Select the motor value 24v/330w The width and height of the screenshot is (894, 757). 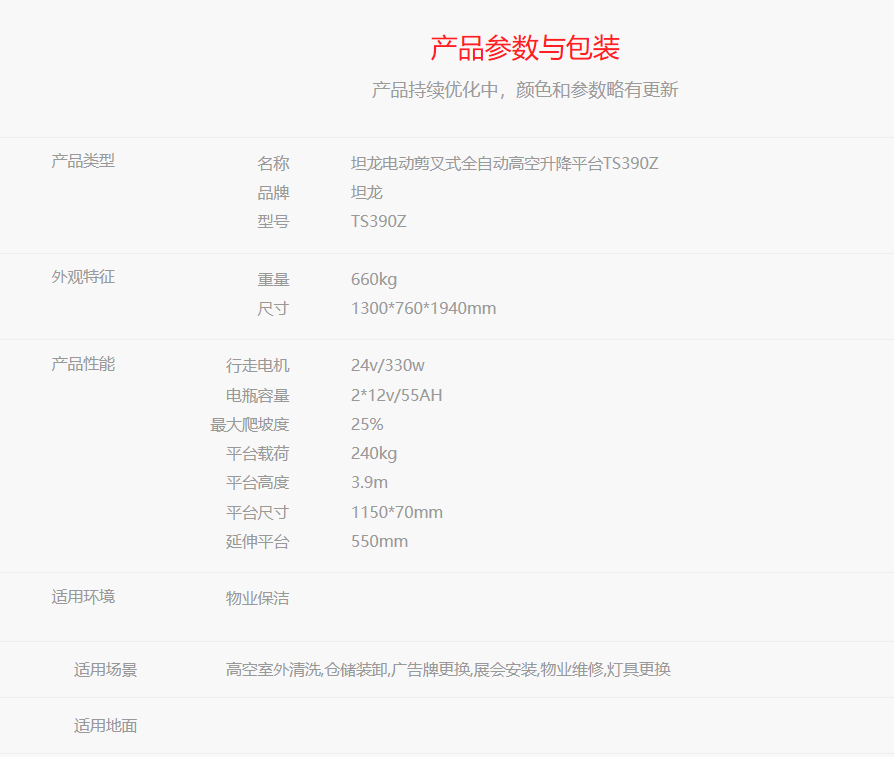pos(388,365)
